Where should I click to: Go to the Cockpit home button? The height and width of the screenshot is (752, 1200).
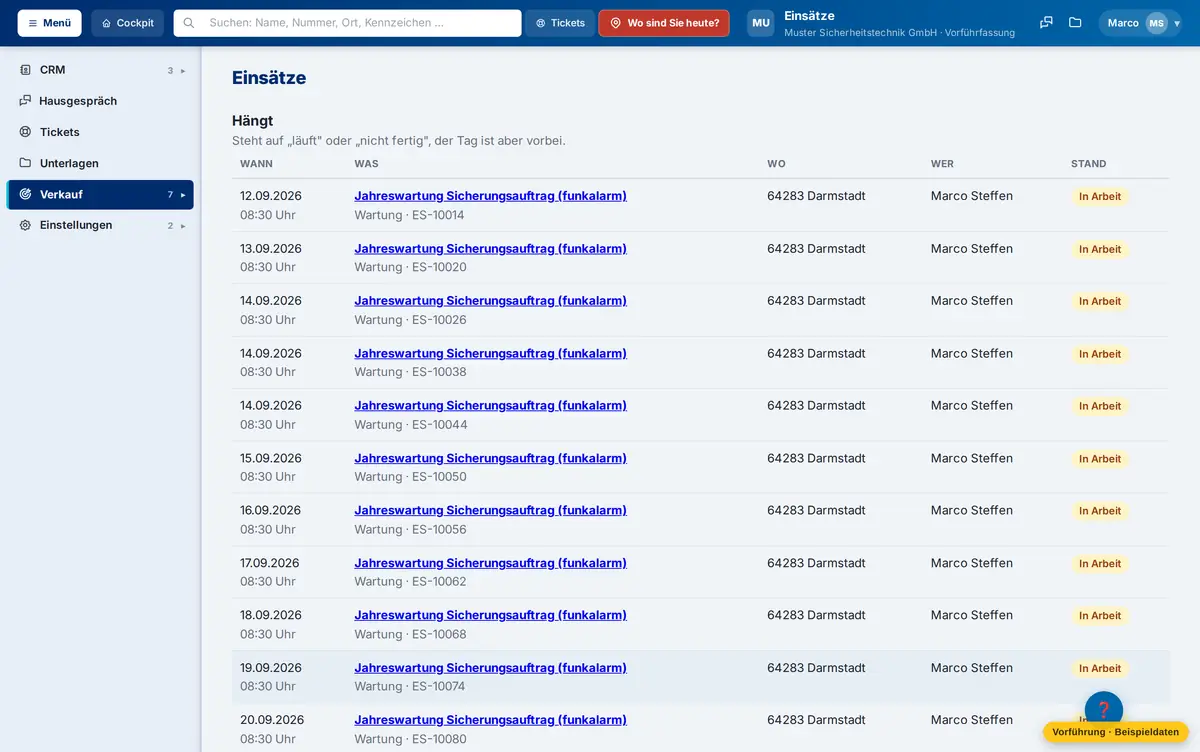(x=128, y=23)
